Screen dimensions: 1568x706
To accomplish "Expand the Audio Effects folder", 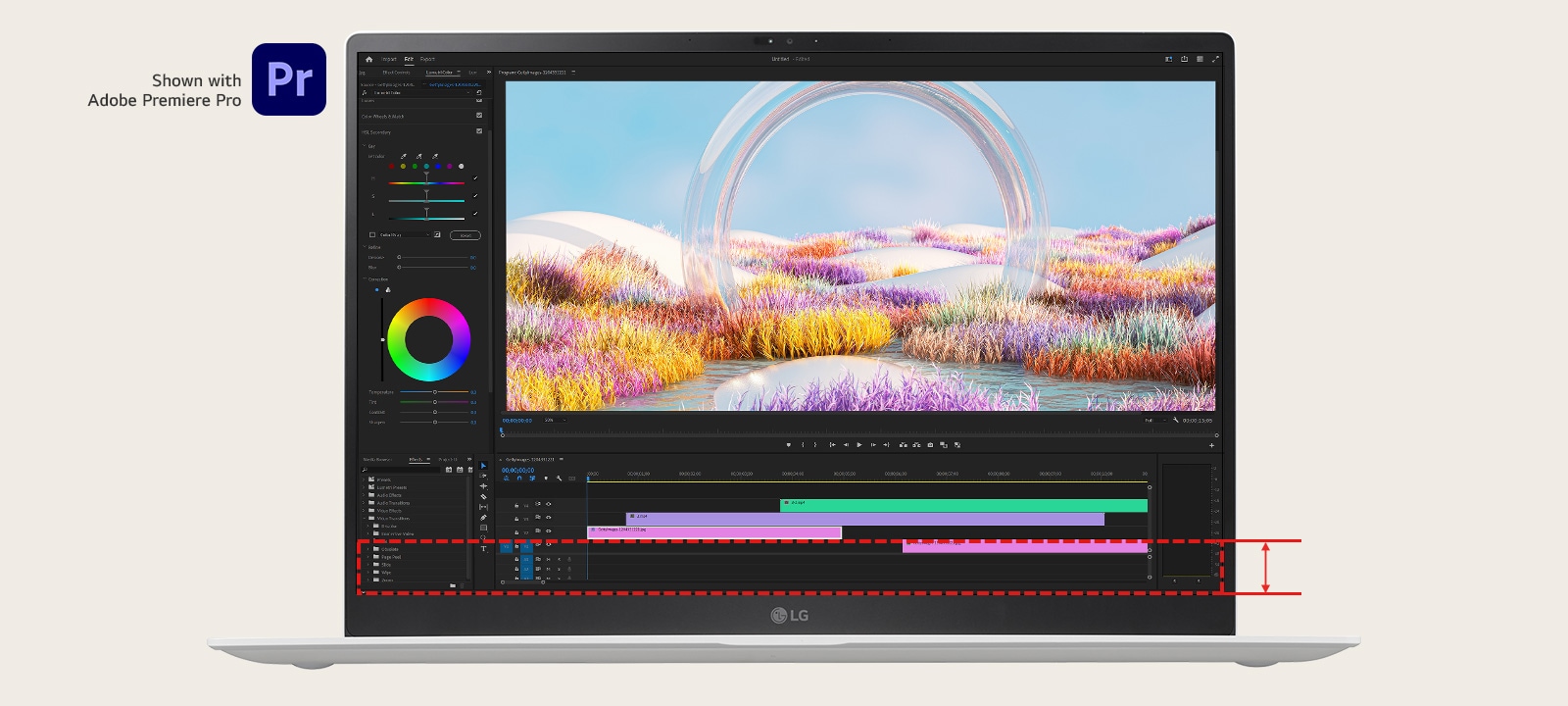I will click(364, 495).
